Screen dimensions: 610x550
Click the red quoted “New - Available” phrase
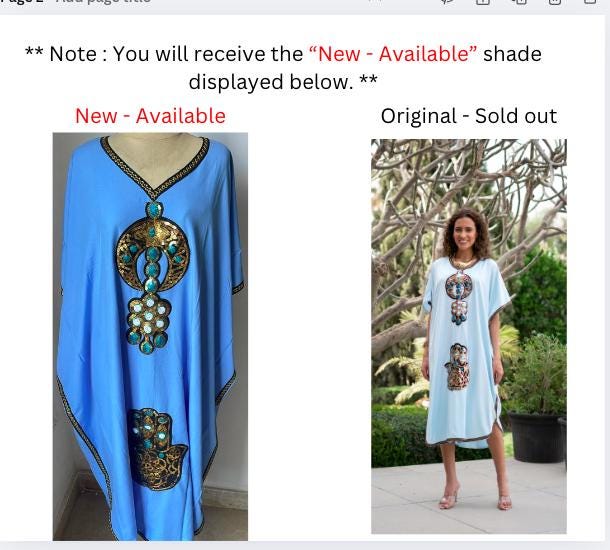tap(393, 53)
